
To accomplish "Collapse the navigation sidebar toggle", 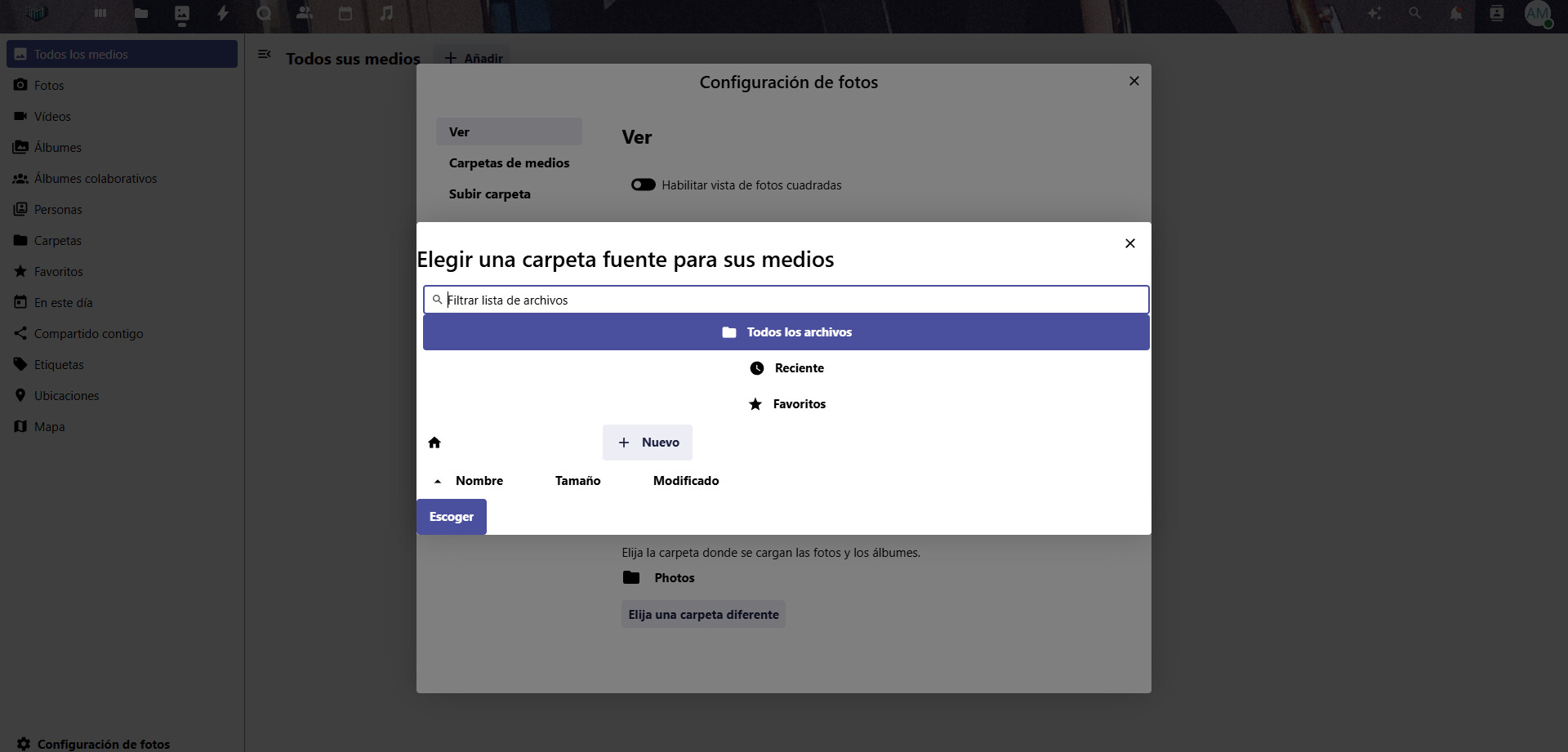I will point(265,55).
